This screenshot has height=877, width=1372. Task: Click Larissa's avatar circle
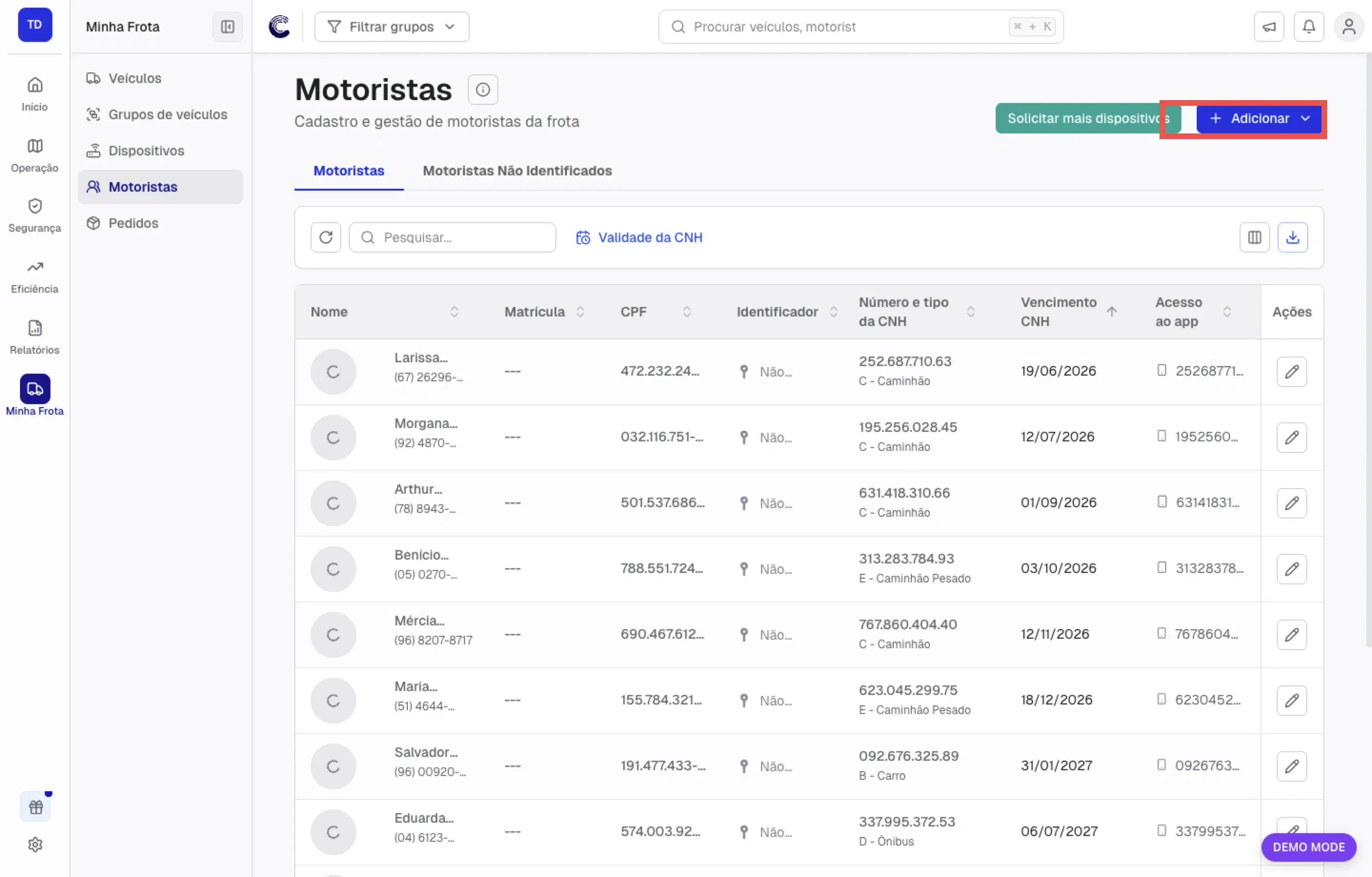click(x=333, y=372)
